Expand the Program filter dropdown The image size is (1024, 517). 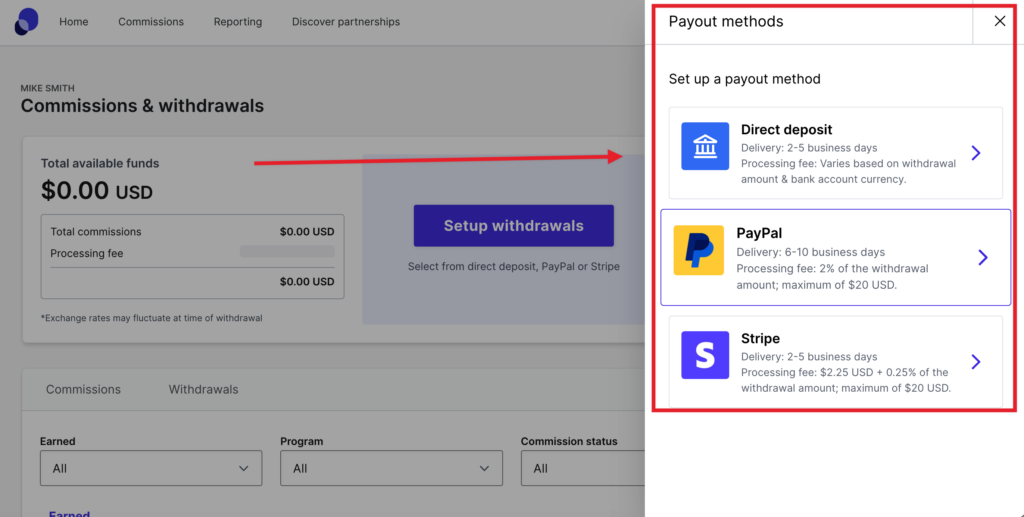(x=391, y=468)
